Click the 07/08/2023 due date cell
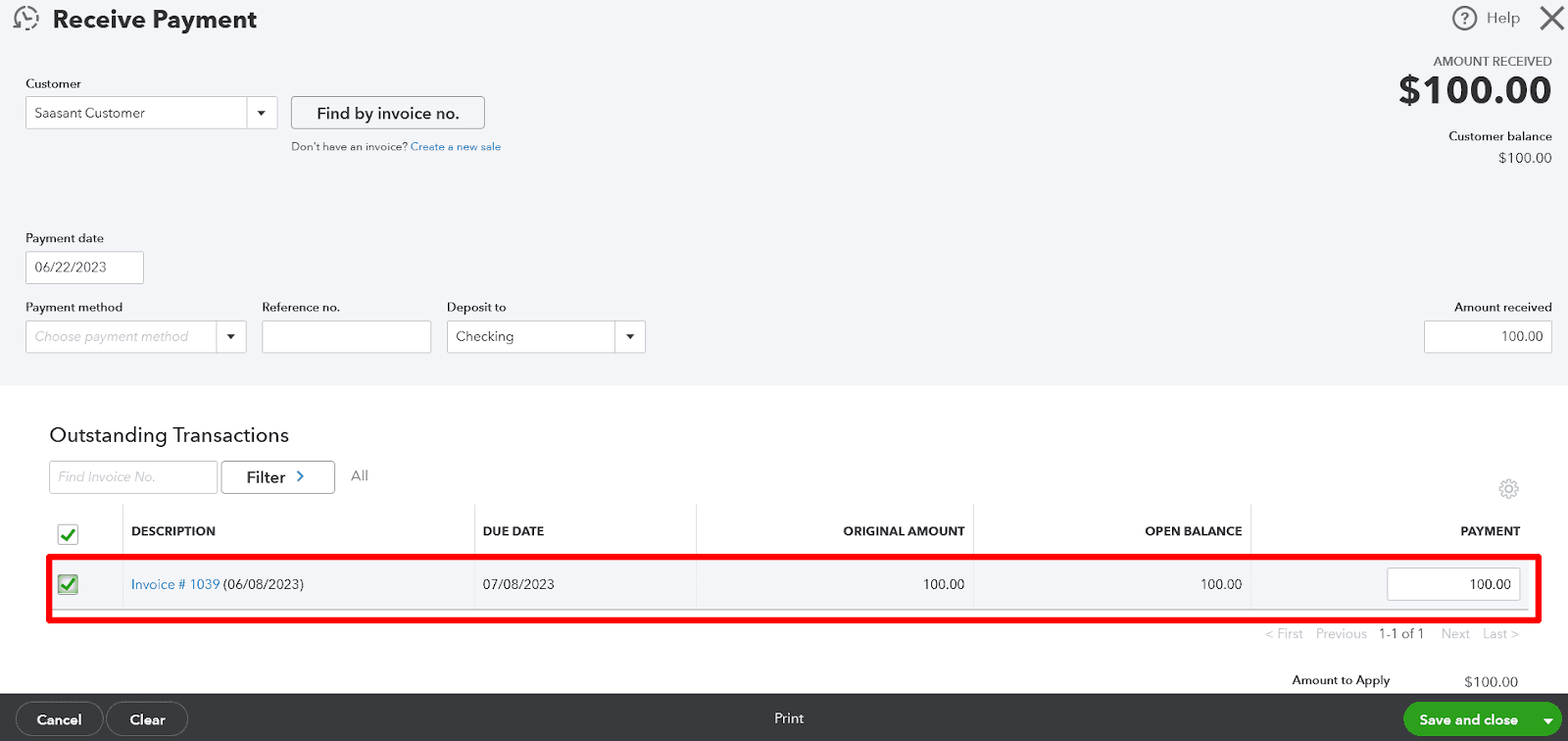1568x741 pixels. [518, 584]
